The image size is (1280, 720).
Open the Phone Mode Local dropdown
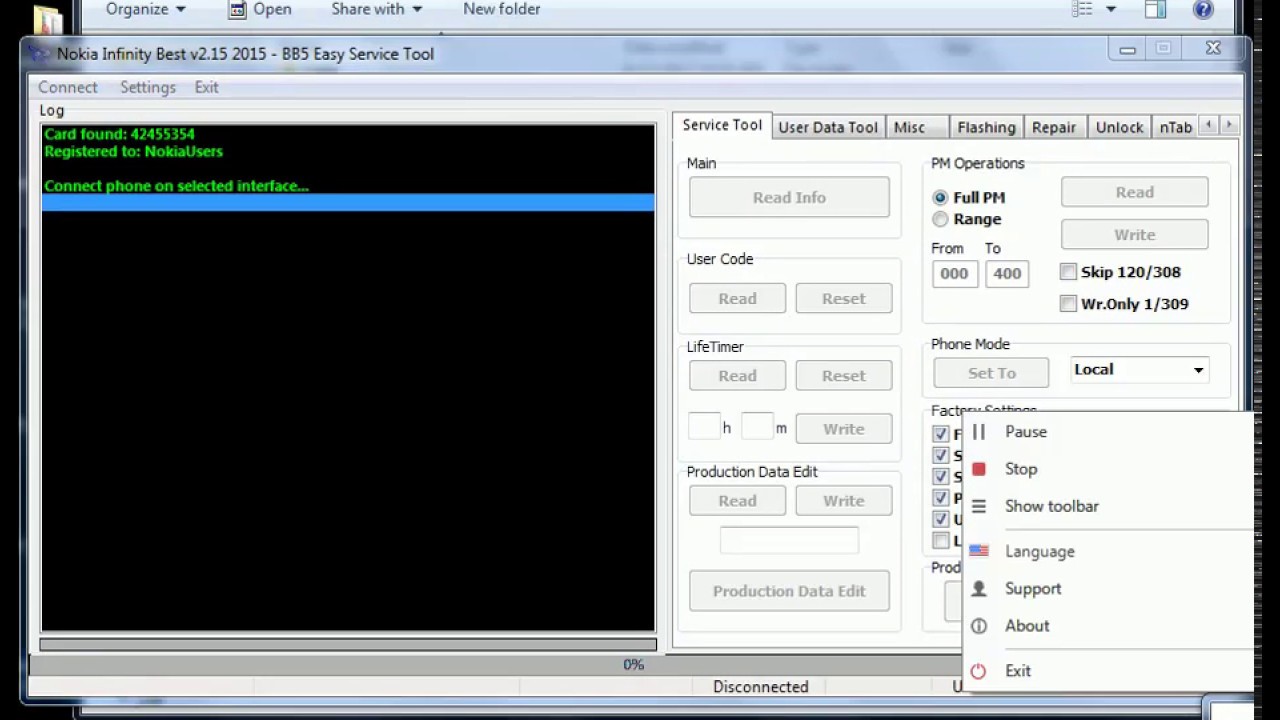click(1139, 370)
